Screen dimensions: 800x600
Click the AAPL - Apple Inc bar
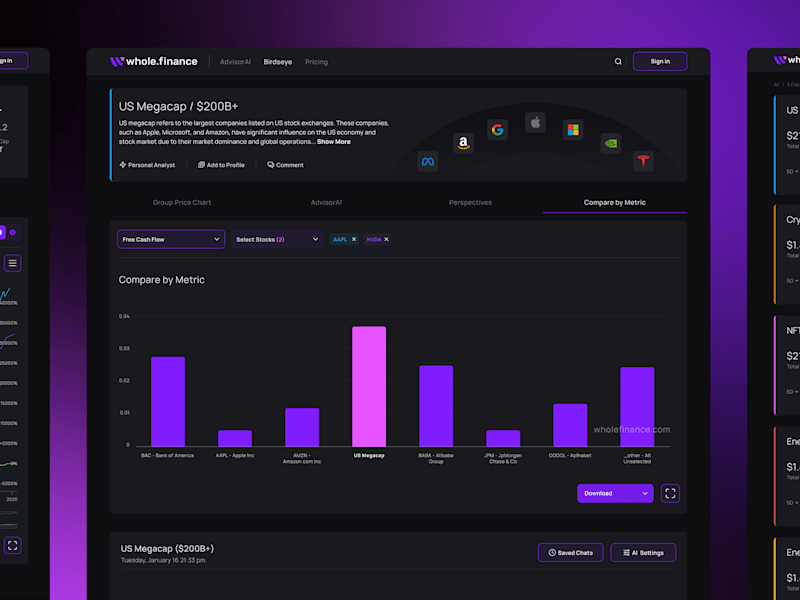tap(235, 438)
